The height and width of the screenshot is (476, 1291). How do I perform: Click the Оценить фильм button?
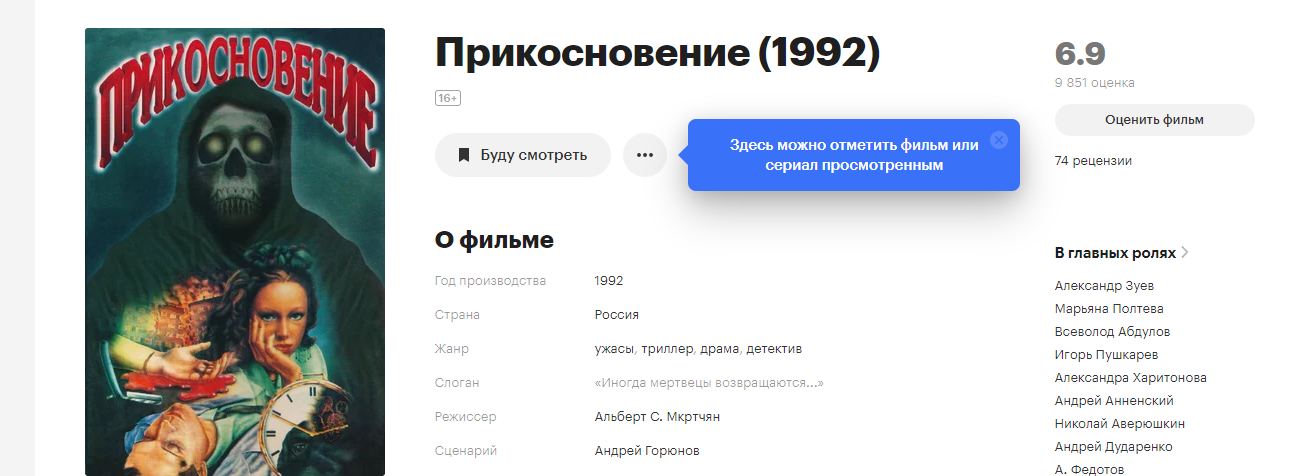pos(1154,120)
